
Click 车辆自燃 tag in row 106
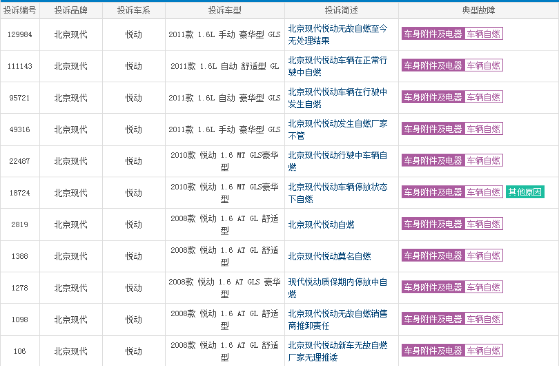tap(484, 350)
